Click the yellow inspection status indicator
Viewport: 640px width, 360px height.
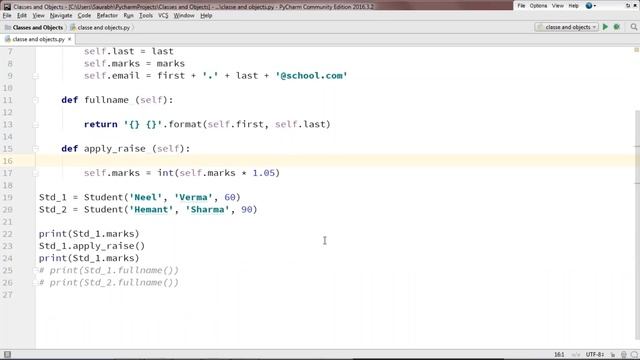[636, 50]
